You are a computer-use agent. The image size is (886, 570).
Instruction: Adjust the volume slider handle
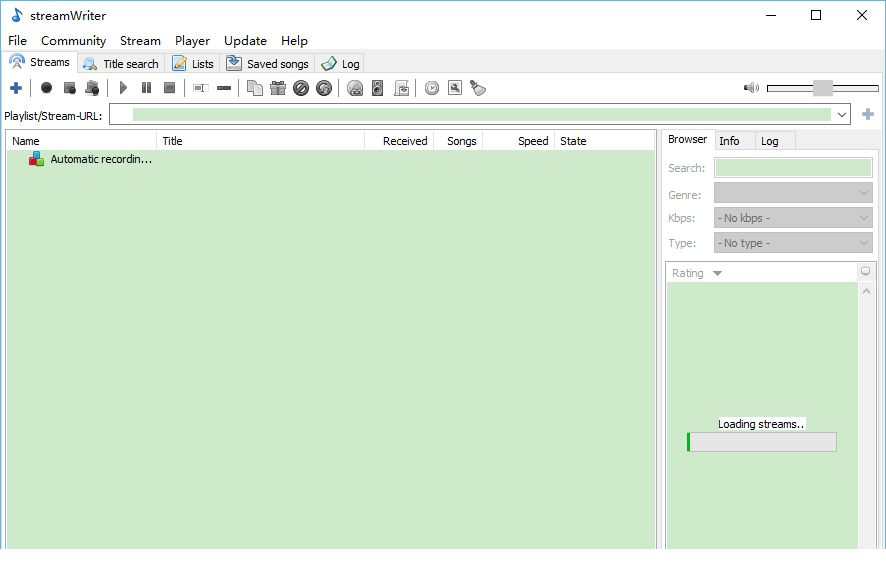[822, 88]
